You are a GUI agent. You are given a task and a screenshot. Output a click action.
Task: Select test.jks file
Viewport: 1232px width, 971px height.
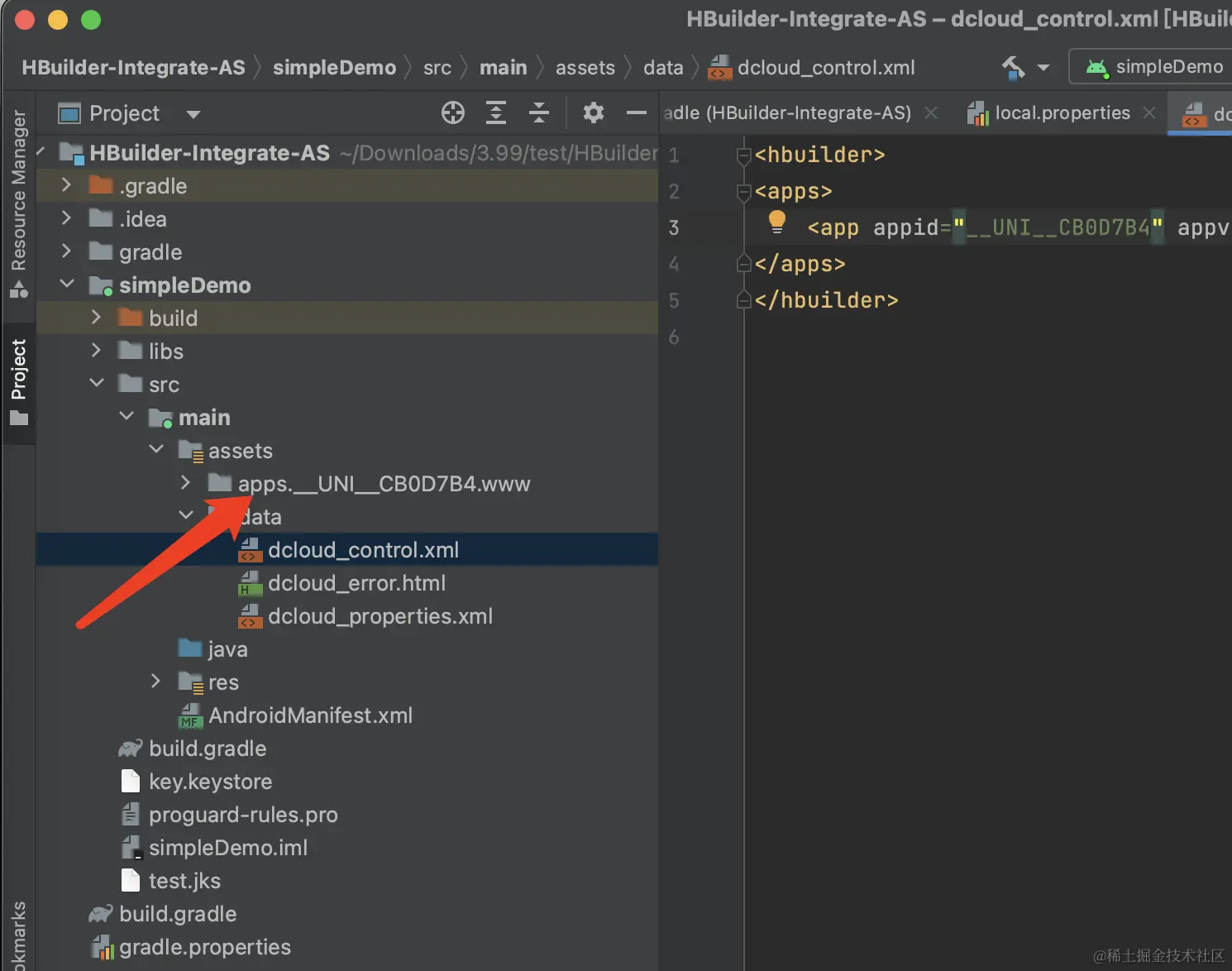click(347, 881)
